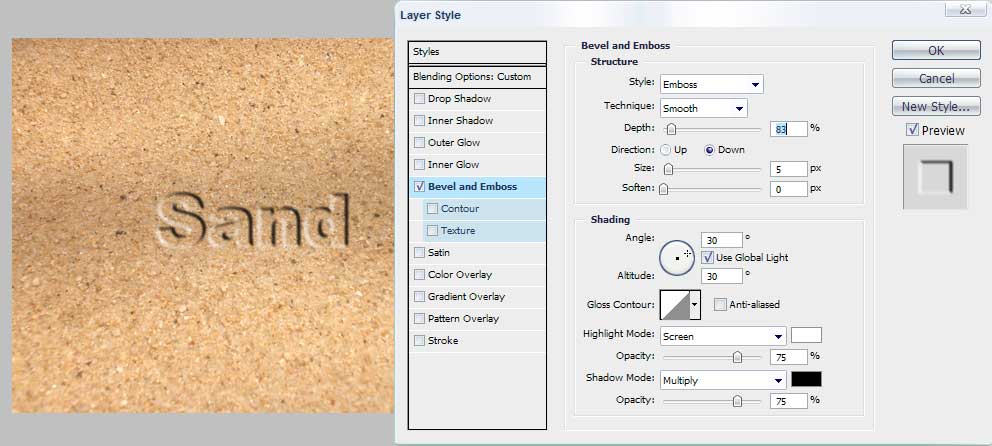The width and height of the screenshot is (992, 446).
Task: Click the style preview thumbnail box
Action: pos(935,176)
